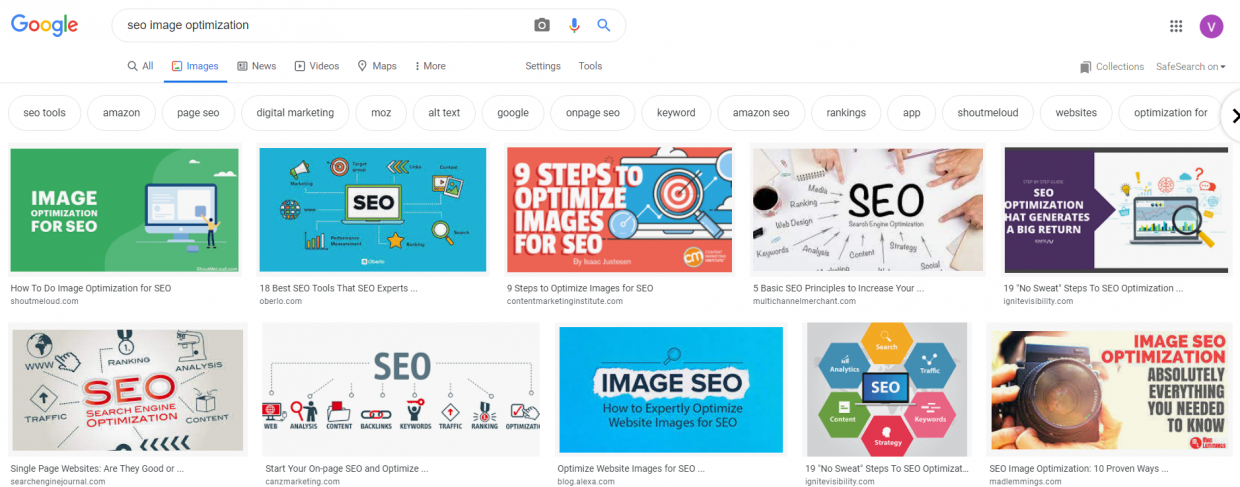Expand the More menu
The width and height of the screenshot is (1240, 487).
(430, 66)
